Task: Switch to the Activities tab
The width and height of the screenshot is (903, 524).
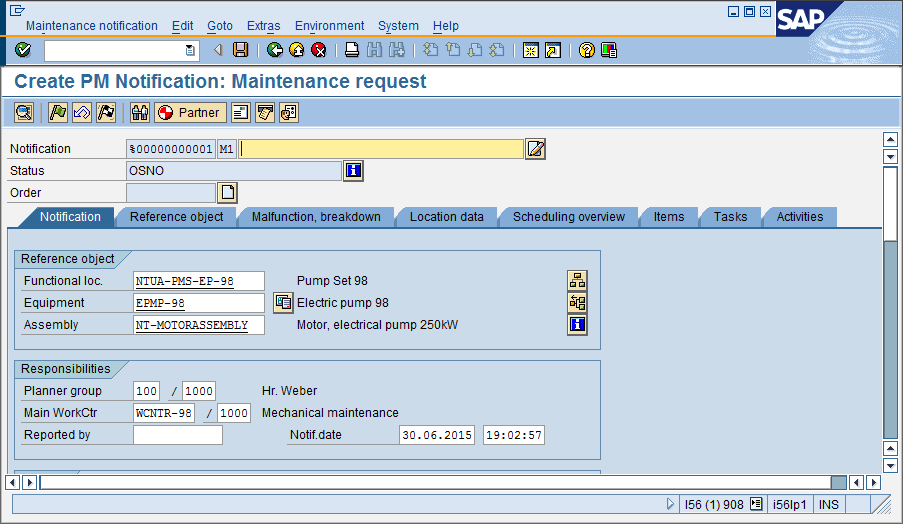Action: (x=799, y=217)
